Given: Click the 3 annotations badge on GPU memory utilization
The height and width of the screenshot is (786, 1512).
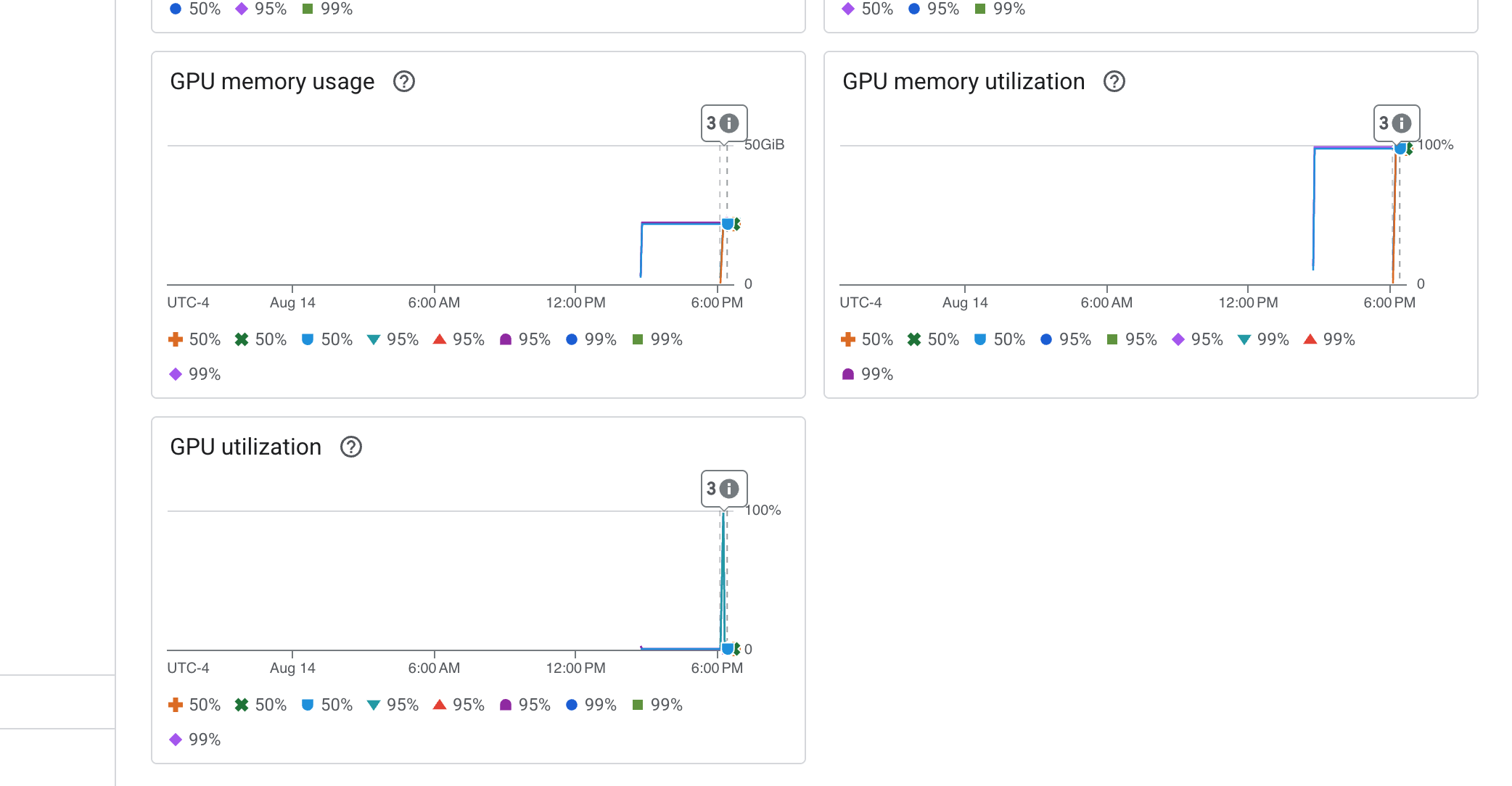Looking at the screenshot, I should [x=1395, y=123].
